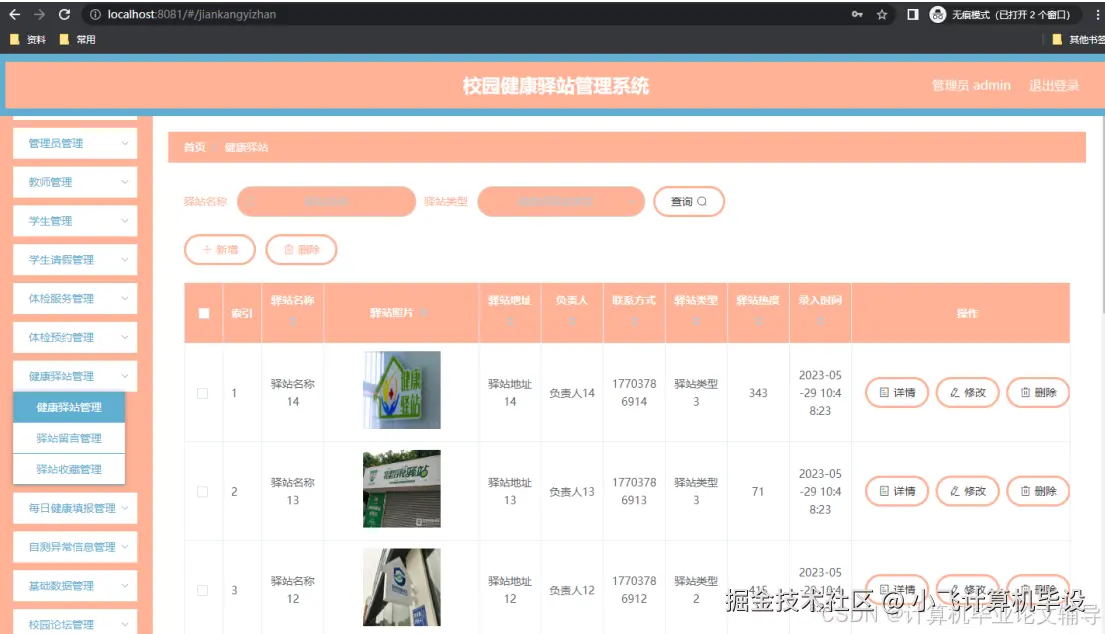Viewport: 1105px width, 634px height.
Task: Click the bookmark star in the address bar
Action: tap(881, 14)
